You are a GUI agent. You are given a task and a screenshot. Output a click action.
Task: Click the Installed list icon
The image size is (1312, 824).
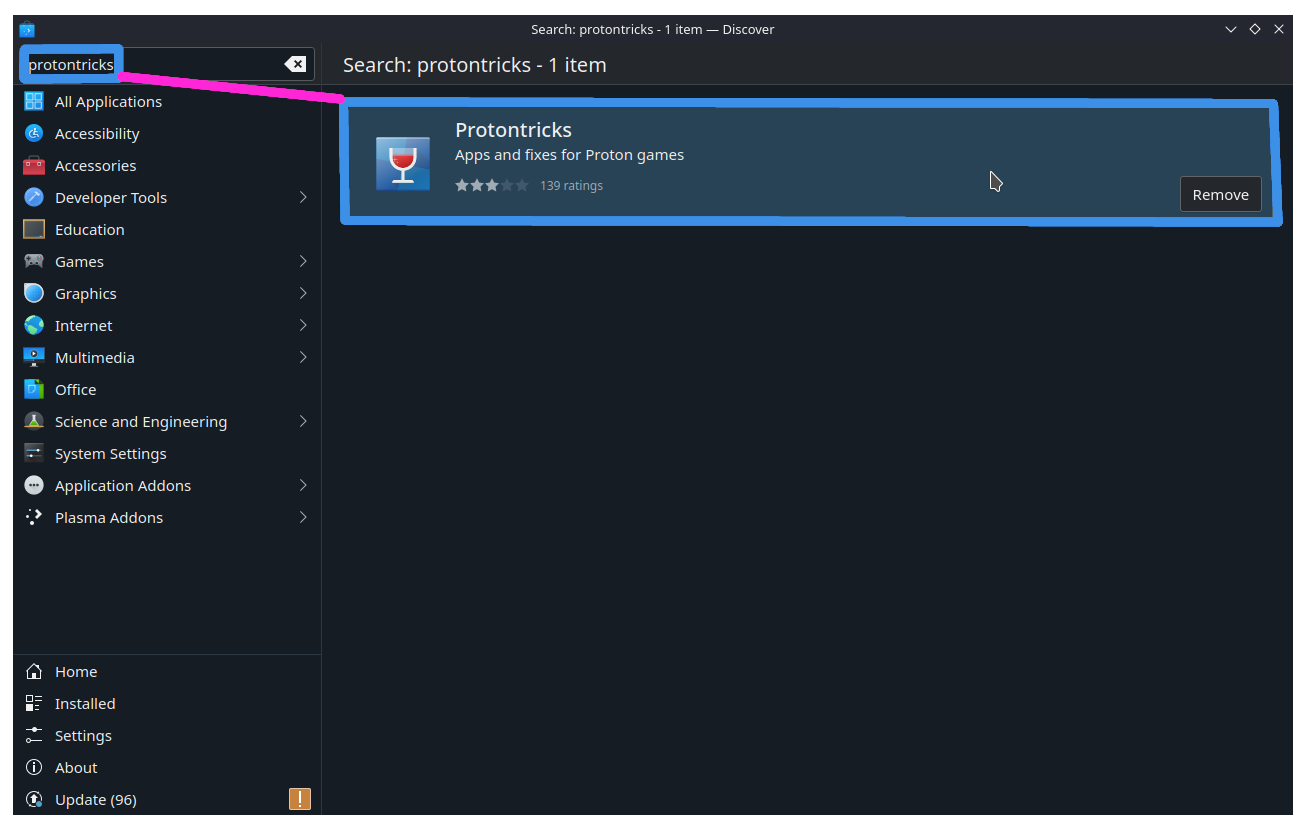(x=34, y=703)
